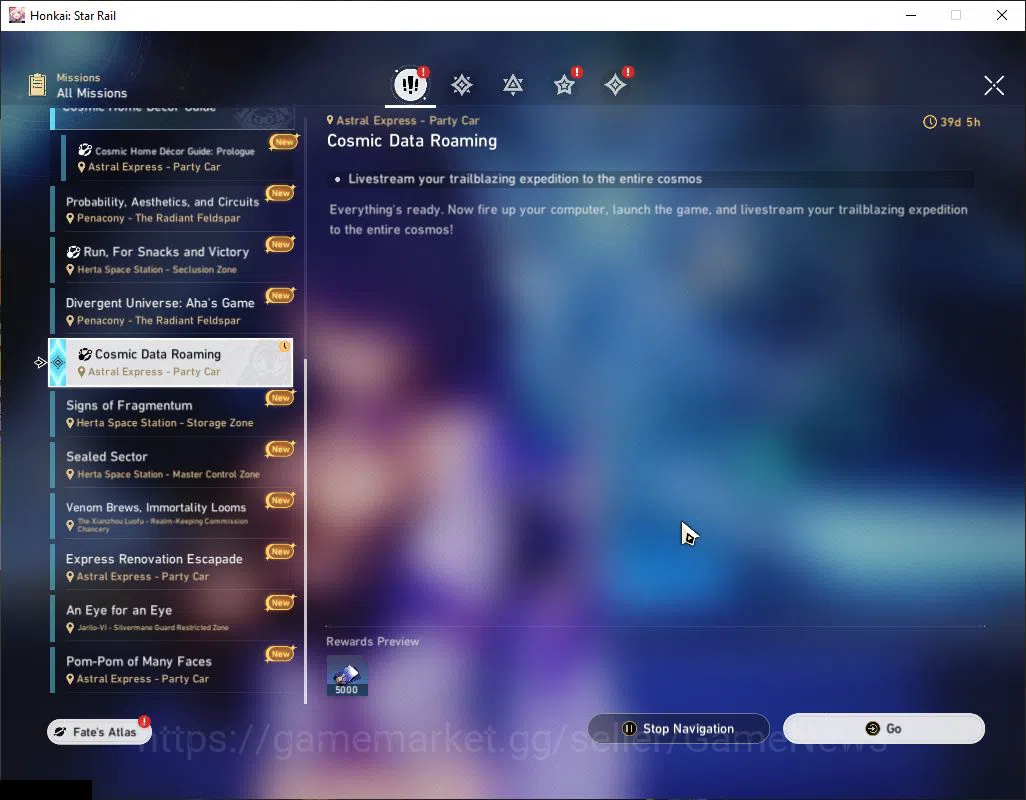1026x800 pixels.
Task: Click the Livestream your trailblazing expedition objective
Action: [525, 179]
